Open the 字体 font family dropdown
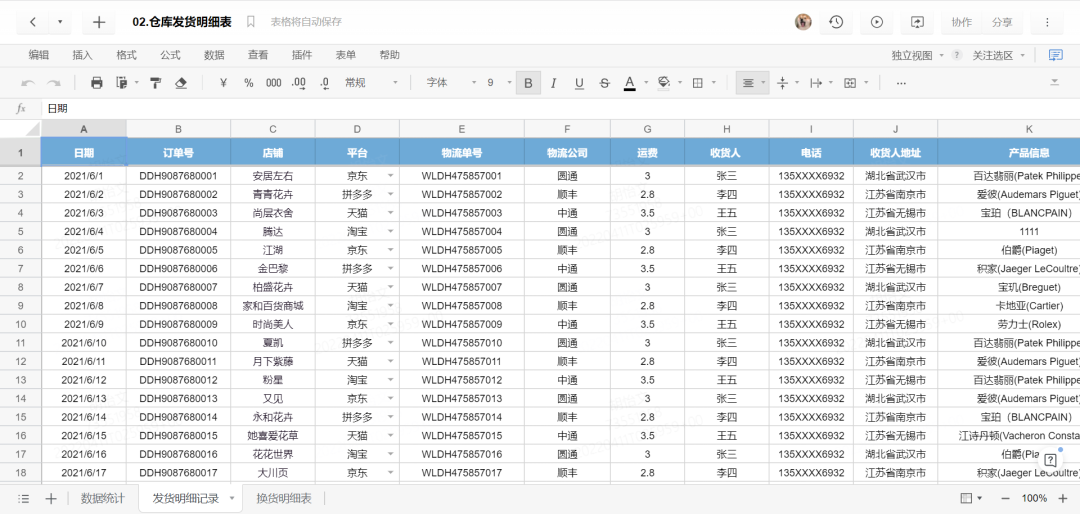Image resolution: width=1080 pixels, height=514 pixels. click(451, 83)
